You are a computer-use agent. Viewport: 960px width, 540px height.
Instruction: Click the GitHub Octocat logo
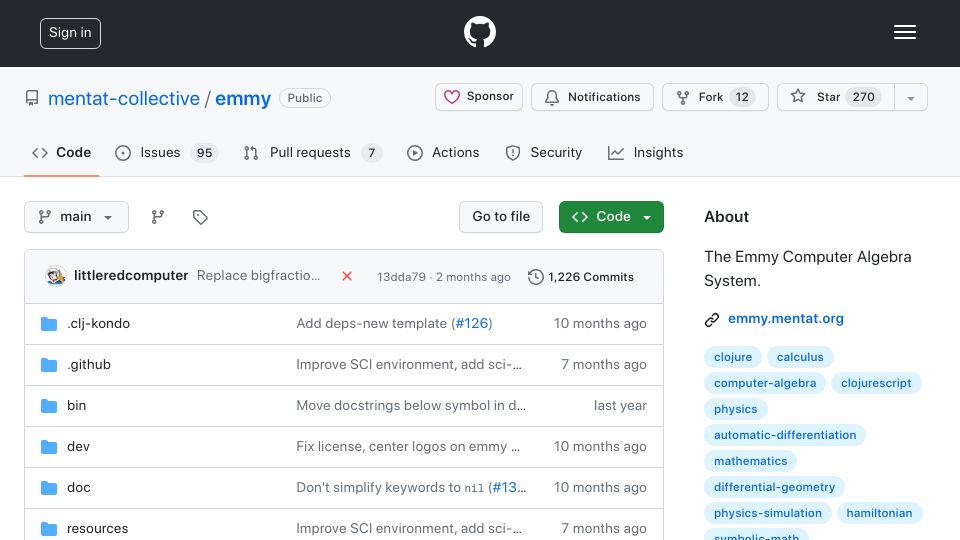coord(479,32)
